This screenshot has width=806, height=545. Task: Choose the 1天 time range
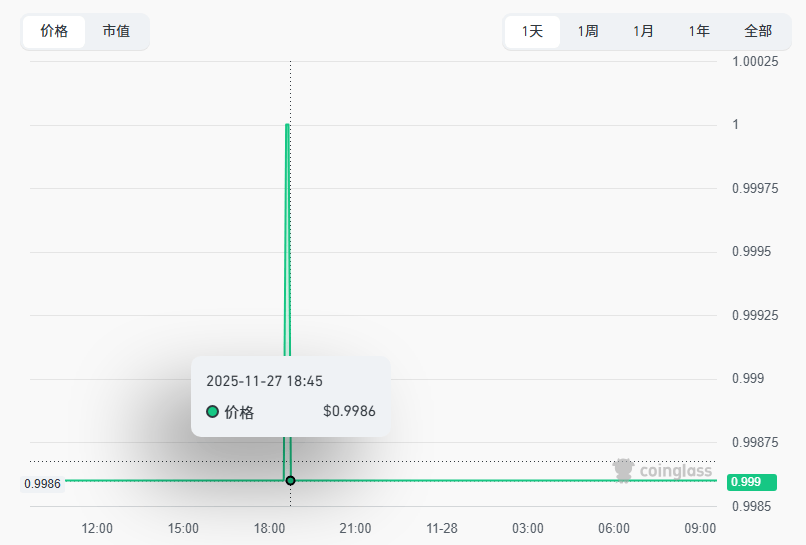point(532,31)
